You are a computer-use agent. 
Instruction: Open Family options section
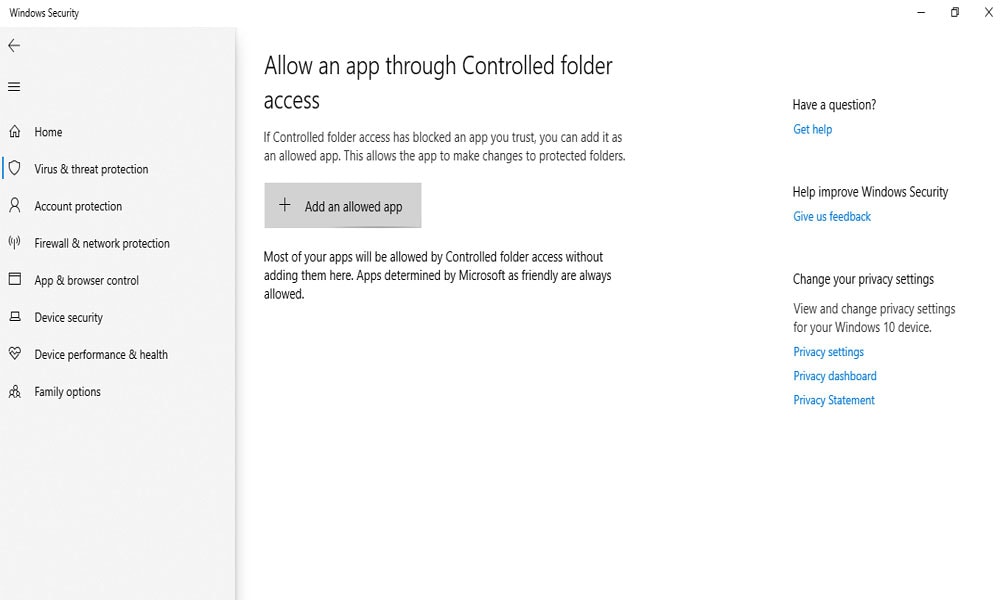(118, 391)
